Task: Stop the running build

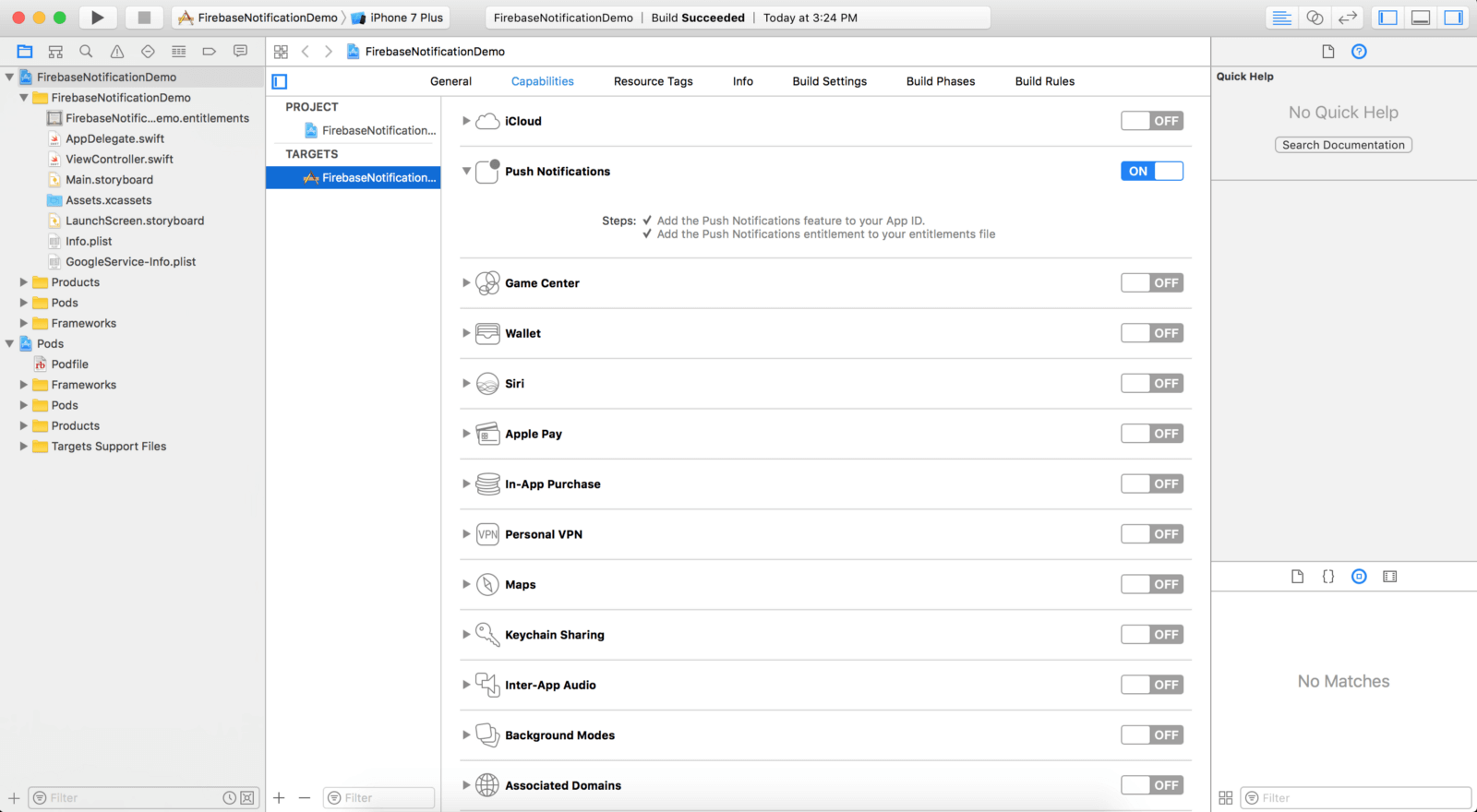Action: [144, 18]
